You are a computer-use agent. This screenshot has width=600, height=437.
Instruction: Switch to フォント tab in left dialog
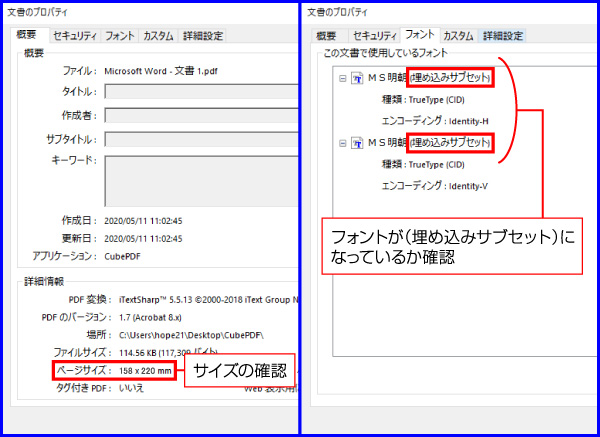pyautogui.click(x=120, y=35)
